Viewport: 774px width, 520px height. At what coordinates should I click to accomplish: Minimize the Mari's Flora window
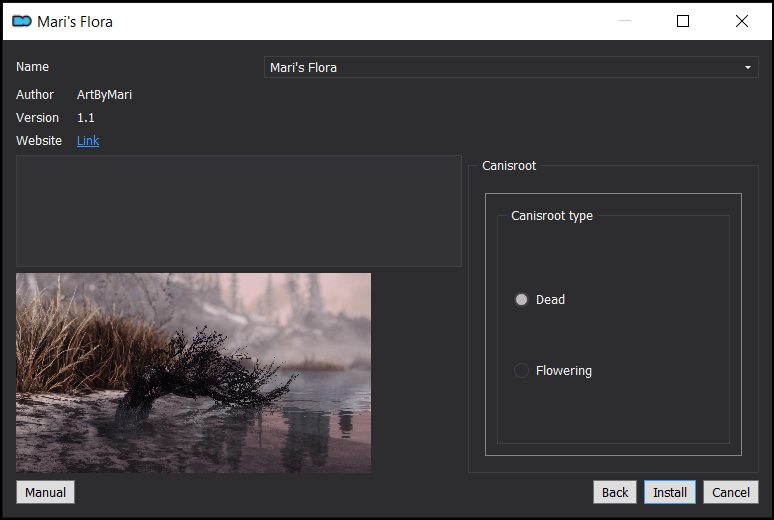point(625,21)
